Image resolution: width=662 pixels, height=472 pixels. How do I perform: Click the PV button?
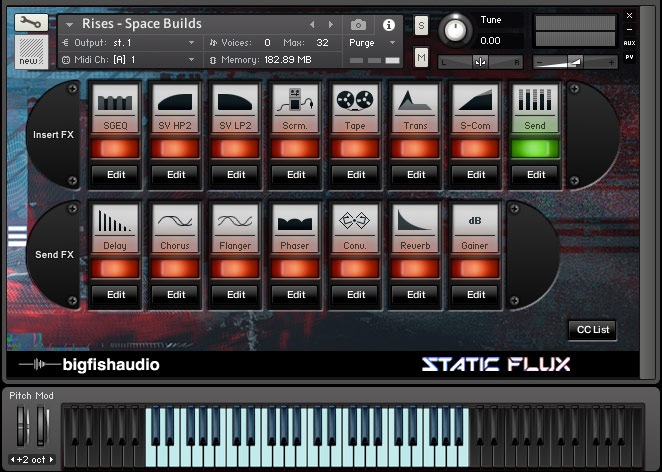629,57
